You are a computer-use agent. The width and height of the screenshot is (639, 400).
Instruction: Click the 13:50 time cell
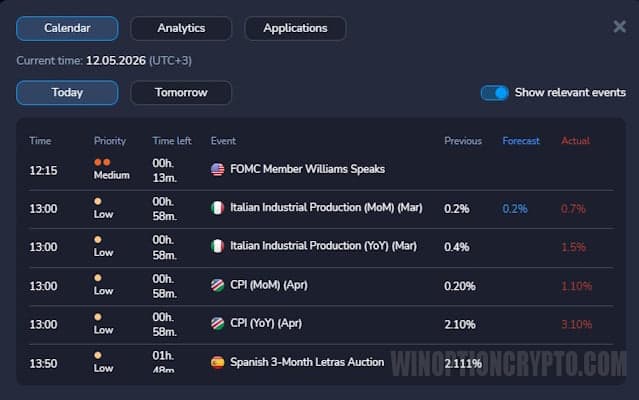pyautogui.click(x=43, y=364)
